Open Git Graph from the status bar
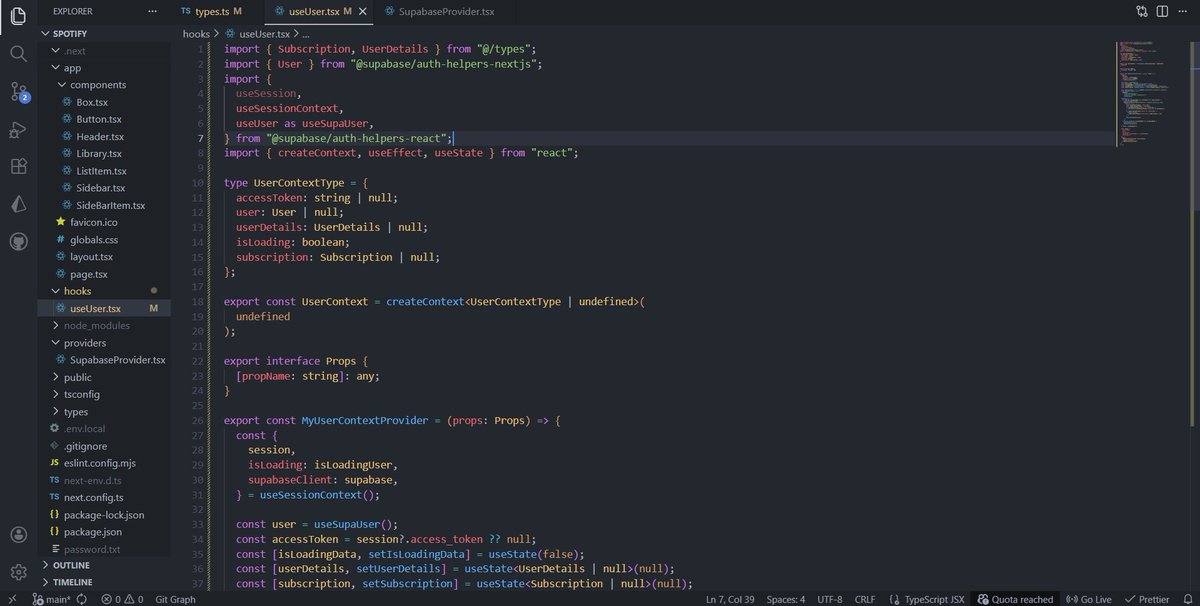Screen dimensions: 1200x606 point(176,599)
